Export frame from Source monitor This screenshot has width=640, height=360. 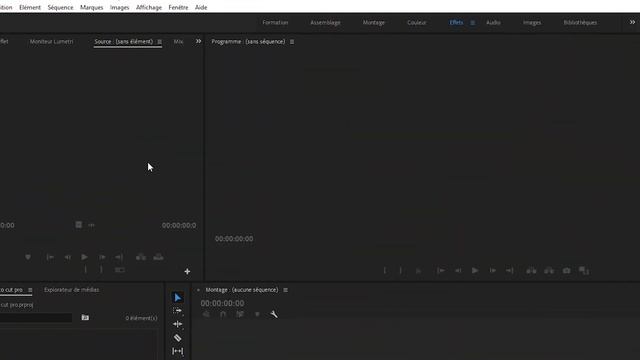[x=120, y=270]
